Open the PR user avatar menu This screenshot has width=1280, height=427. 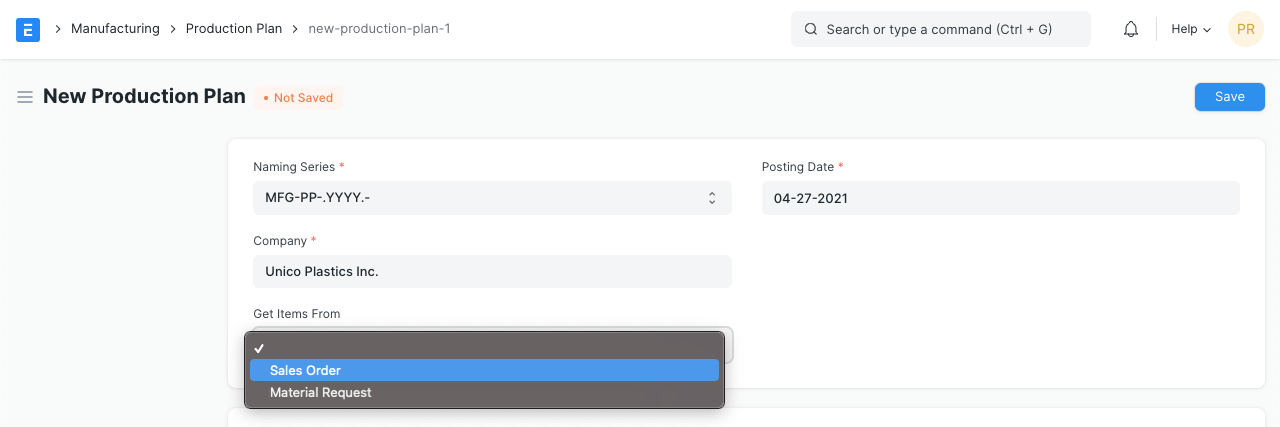click(x=1245, y=29)
